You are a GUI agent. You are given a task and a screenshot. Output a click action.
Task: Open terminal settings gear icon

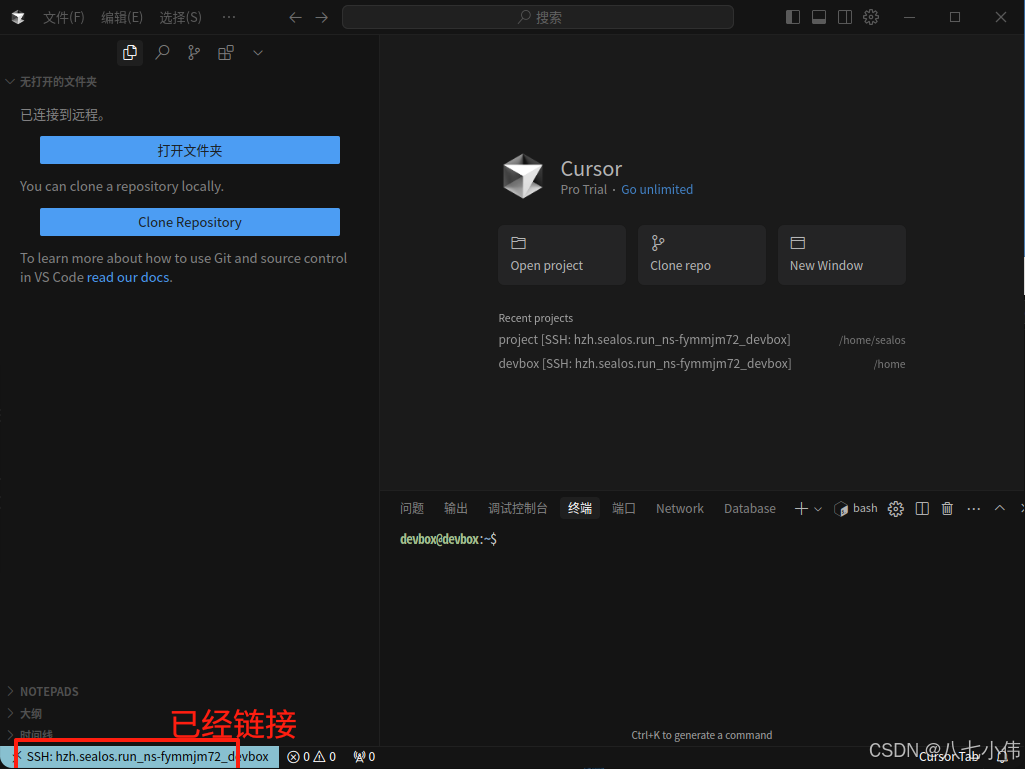896,509
